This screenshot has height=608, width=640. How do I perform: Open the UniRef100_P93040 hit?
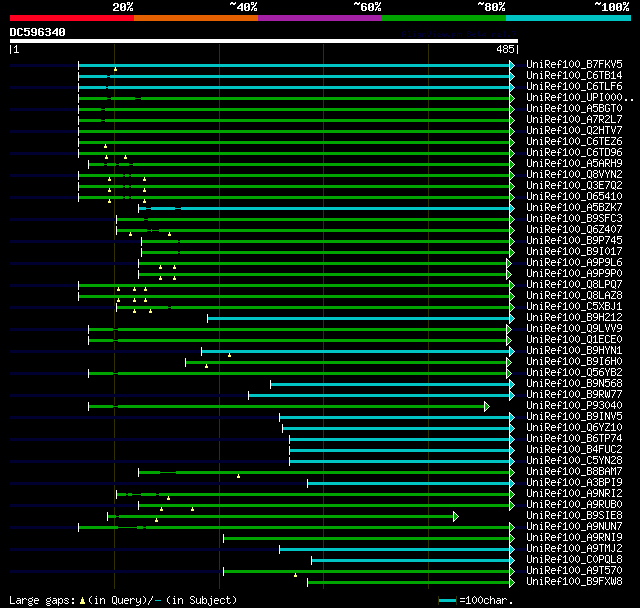coord(574,406)
